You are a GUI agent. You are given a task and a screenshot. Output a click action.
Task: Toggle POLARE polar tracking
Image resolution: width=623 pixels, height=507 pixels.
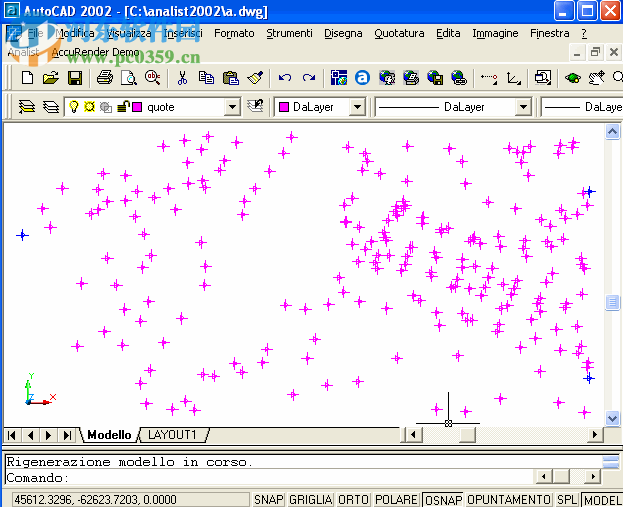point(396,499)
